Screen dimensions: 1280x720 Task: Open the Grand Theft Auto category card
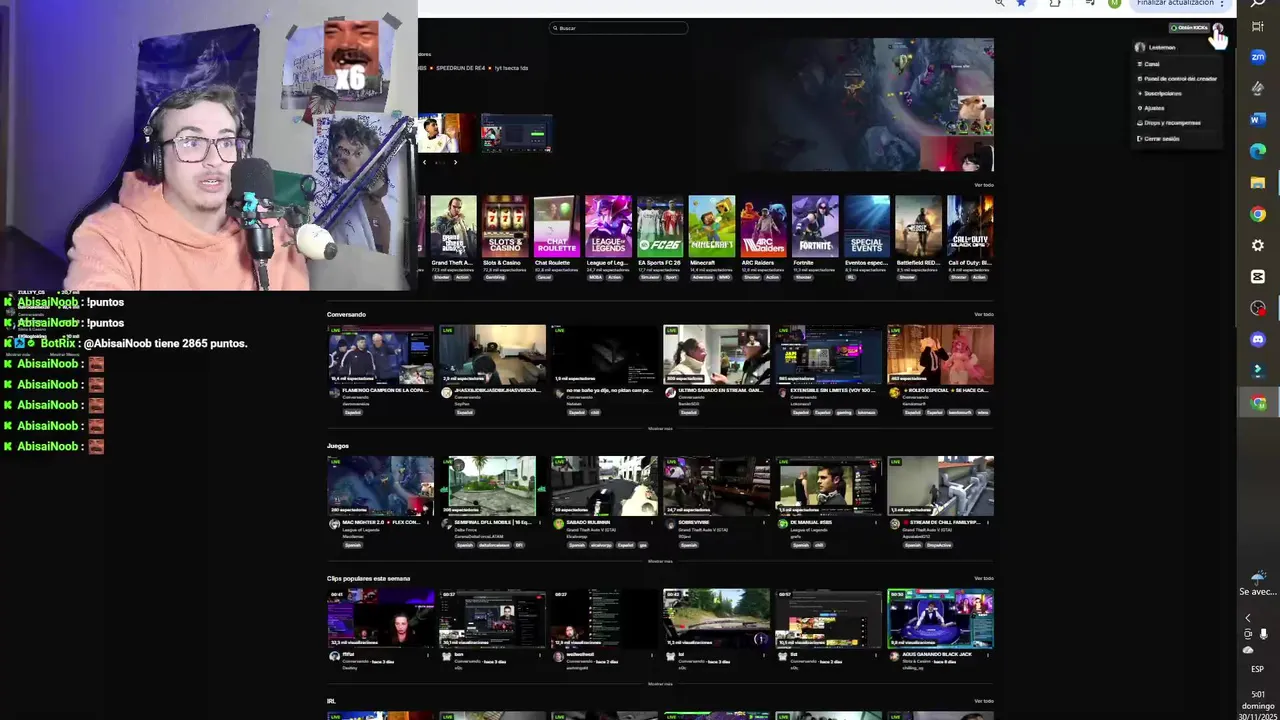(453, 227)
